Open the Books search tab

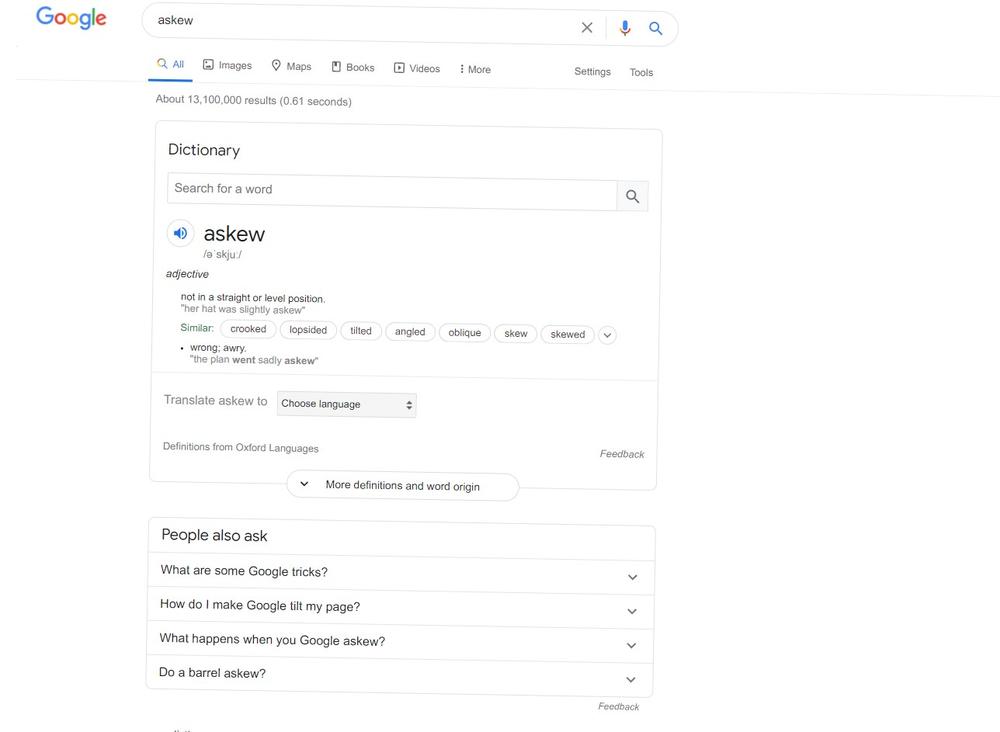point(353,67)
